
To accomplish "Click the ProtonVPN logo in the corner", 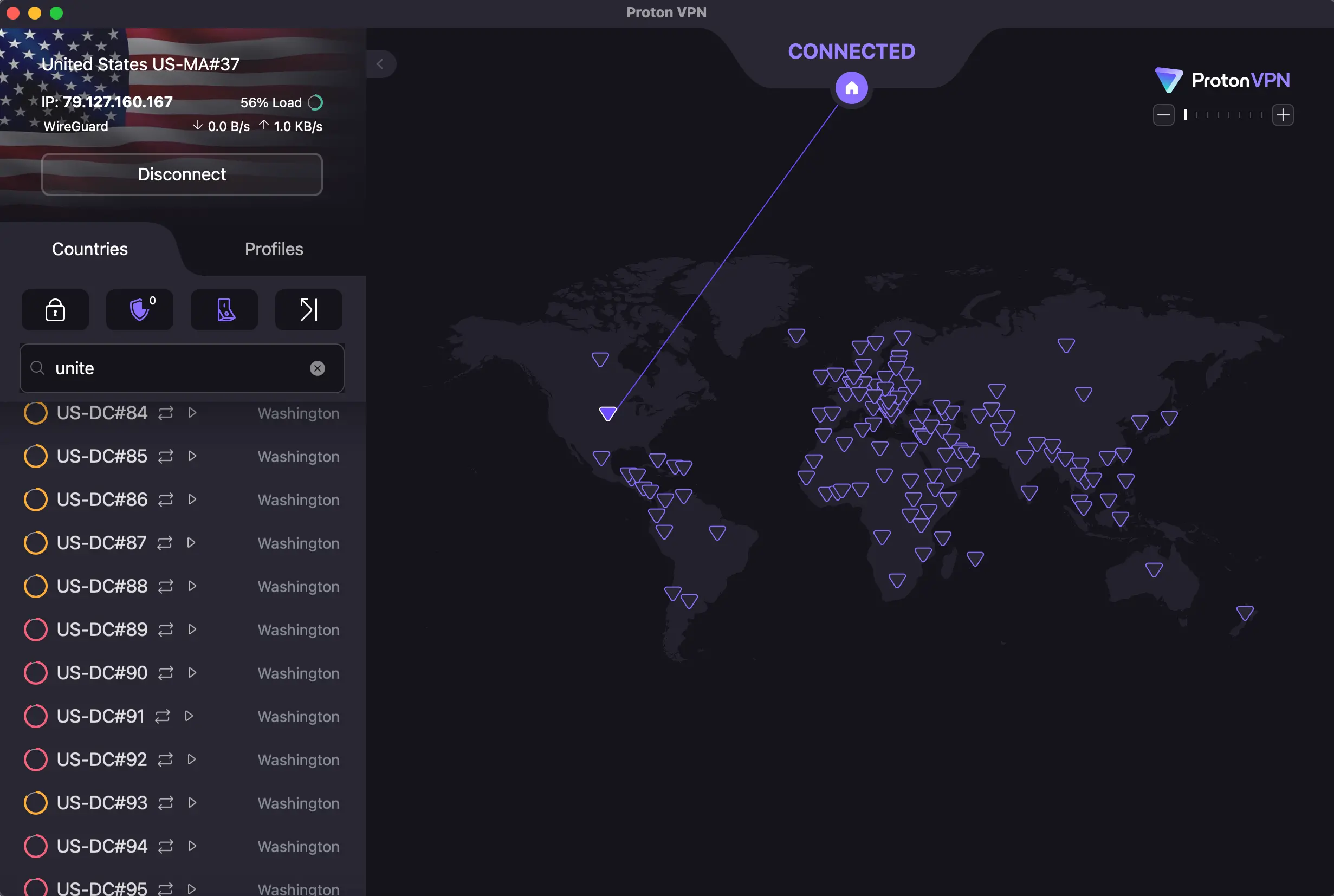I will click(x=1222, y=80).
